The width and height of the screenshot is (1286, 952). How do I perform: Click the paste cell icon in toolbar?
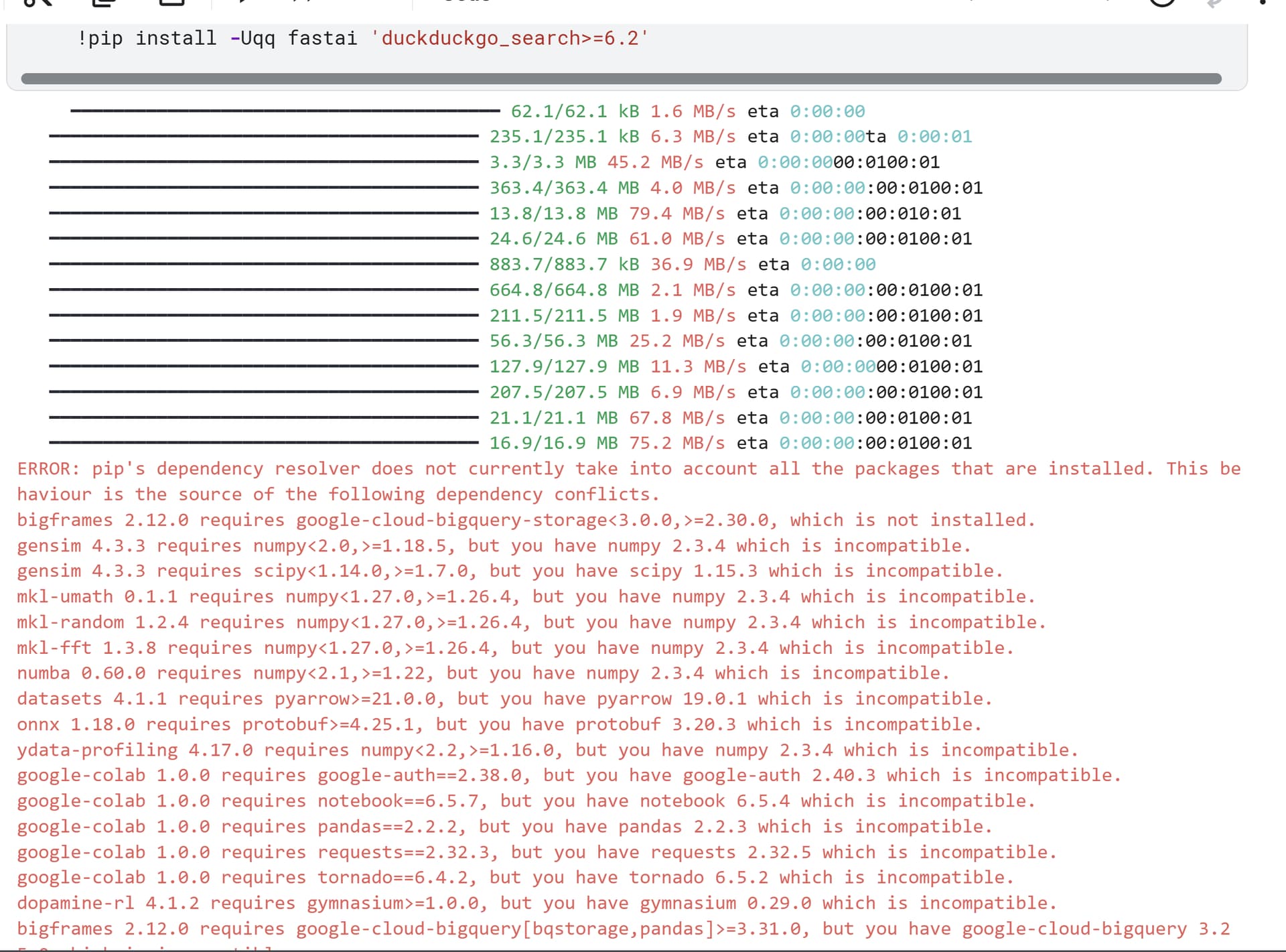[171, 2]
